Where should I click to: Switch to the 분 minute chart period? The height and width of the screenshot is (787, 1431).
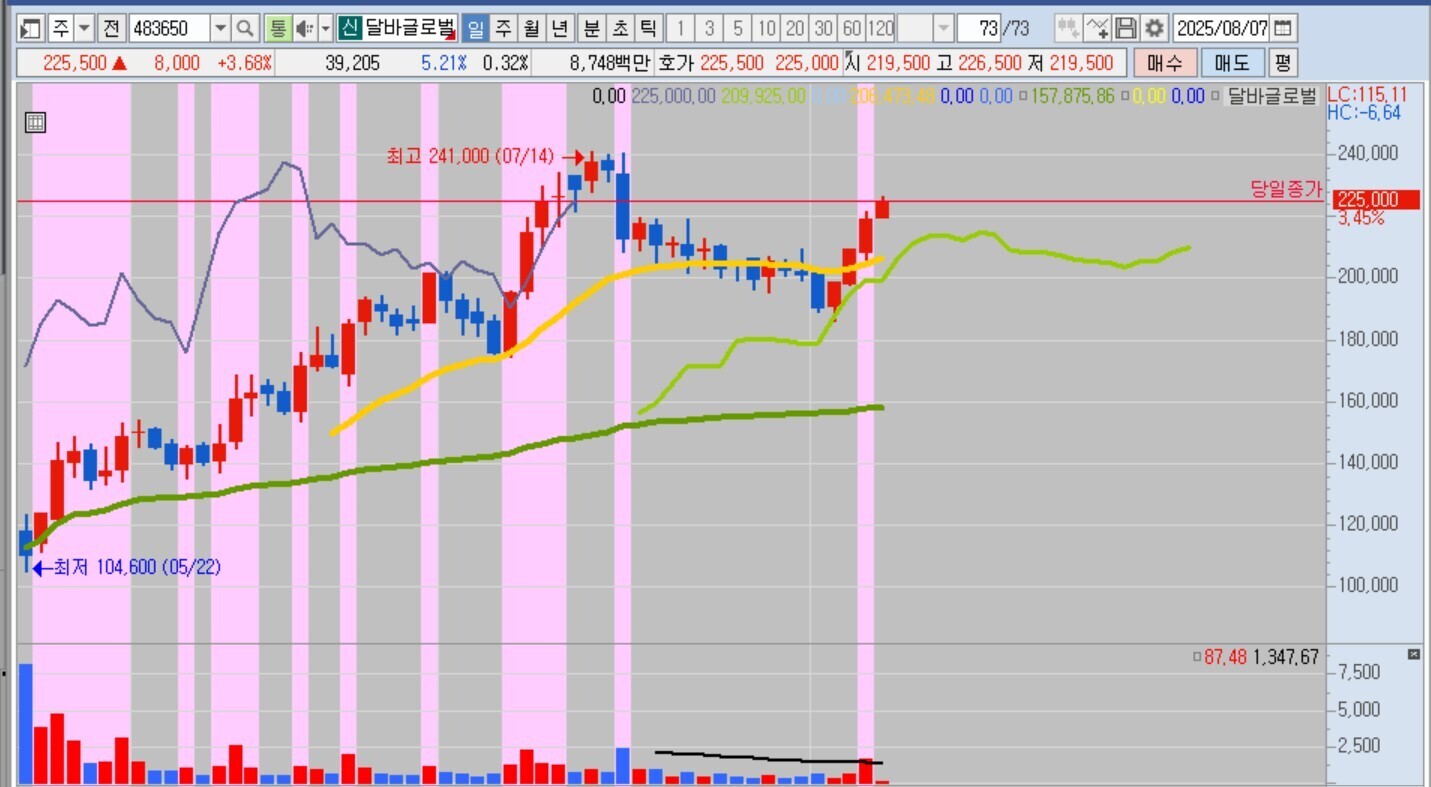tap(592, 27)
